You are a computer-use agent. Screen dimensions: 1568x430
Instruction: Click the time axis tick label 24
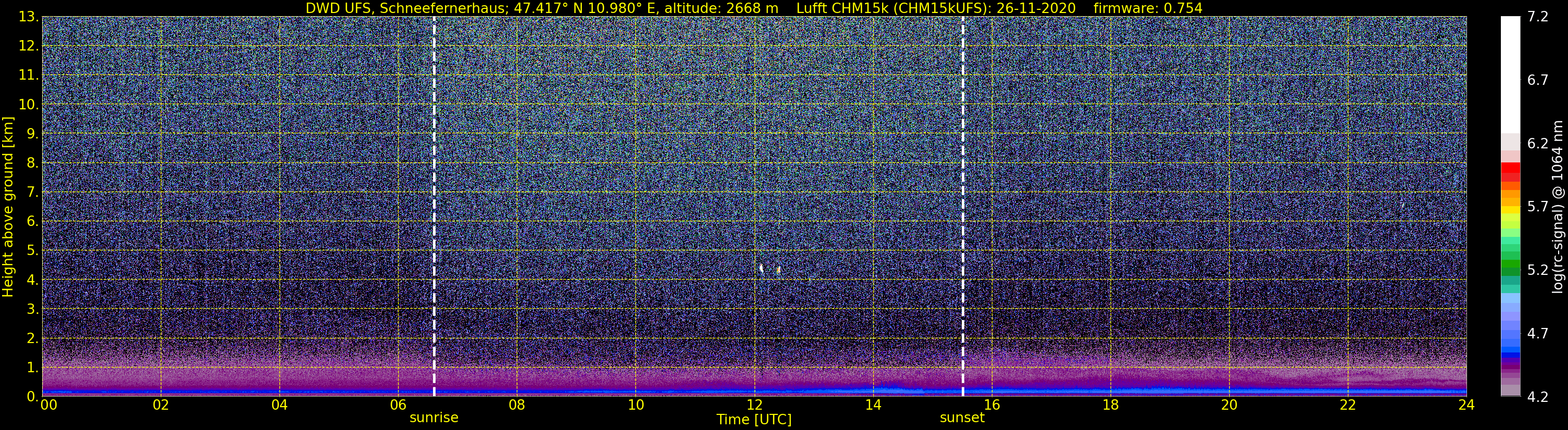(1467, 406)
